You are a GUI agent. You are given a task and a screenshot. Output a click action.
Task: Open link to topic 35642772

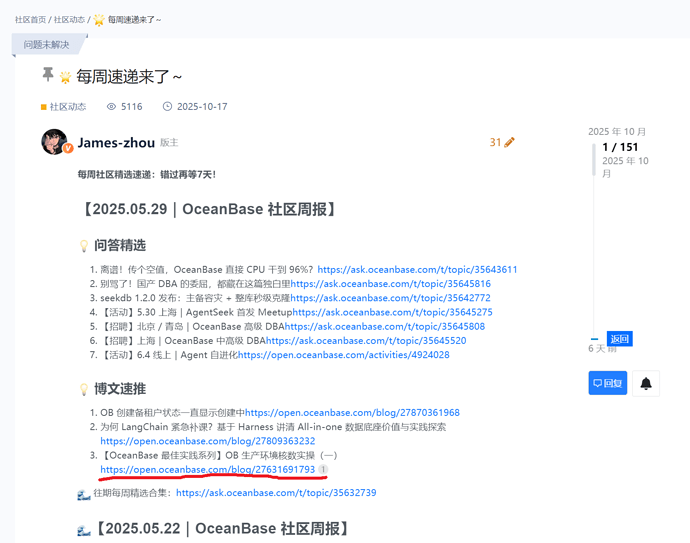tap(390, 298)
